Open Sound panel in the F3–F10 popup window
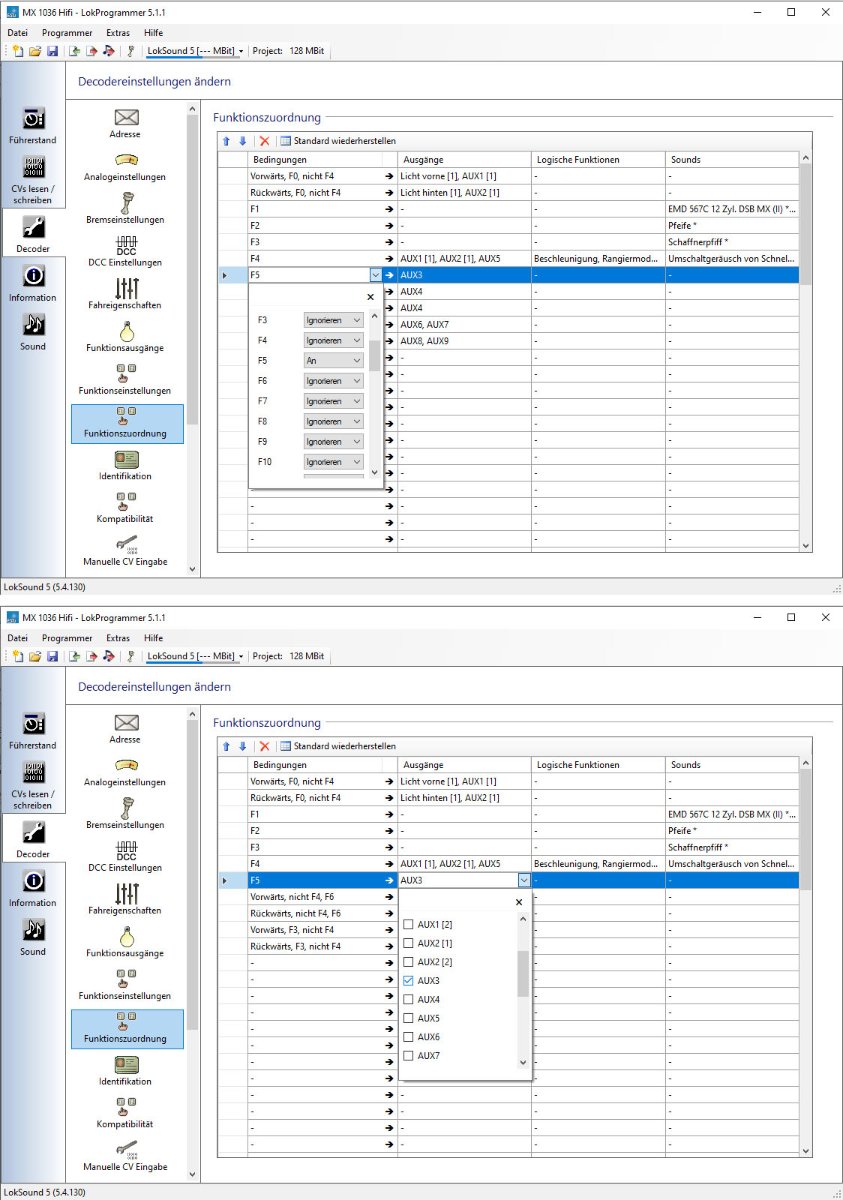Viewport: 843px width, 1200px height. click(33, 332)
